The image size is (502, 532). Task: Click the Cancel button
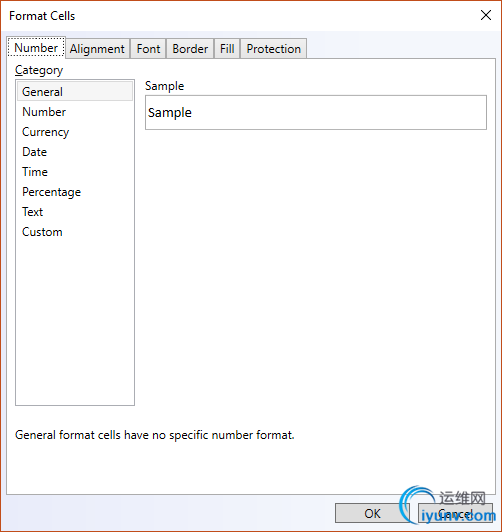tap(455, 513)
